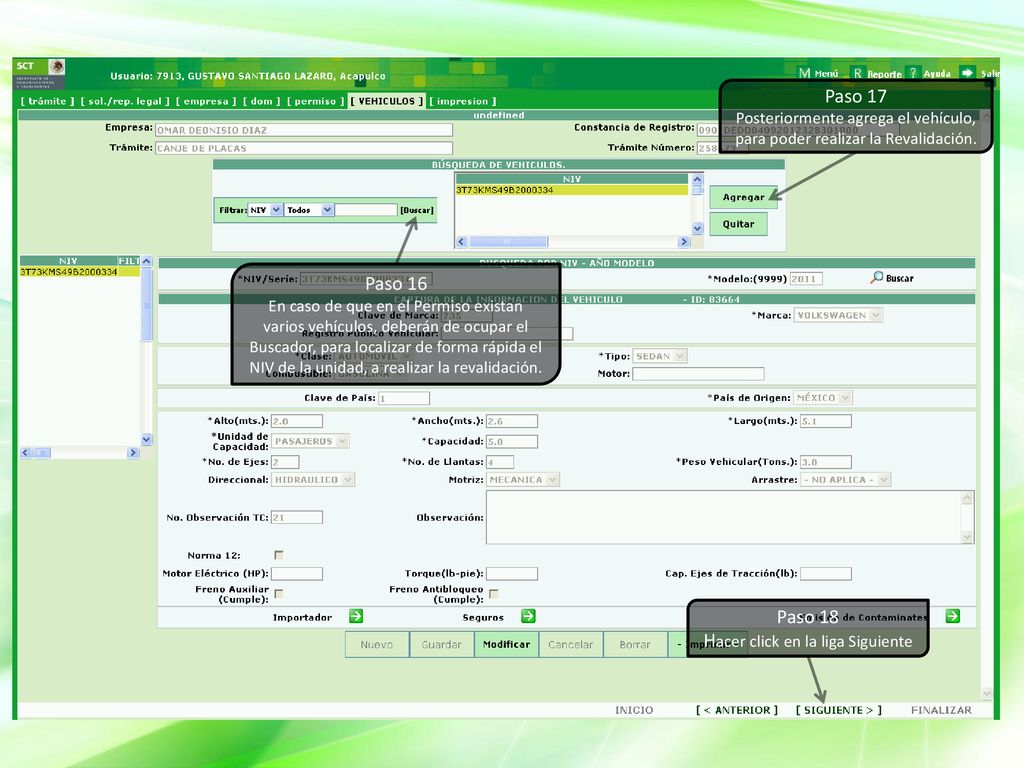1024x768 pixels.
Task: Click the Modificar button
Action: [x=506, y=645]
